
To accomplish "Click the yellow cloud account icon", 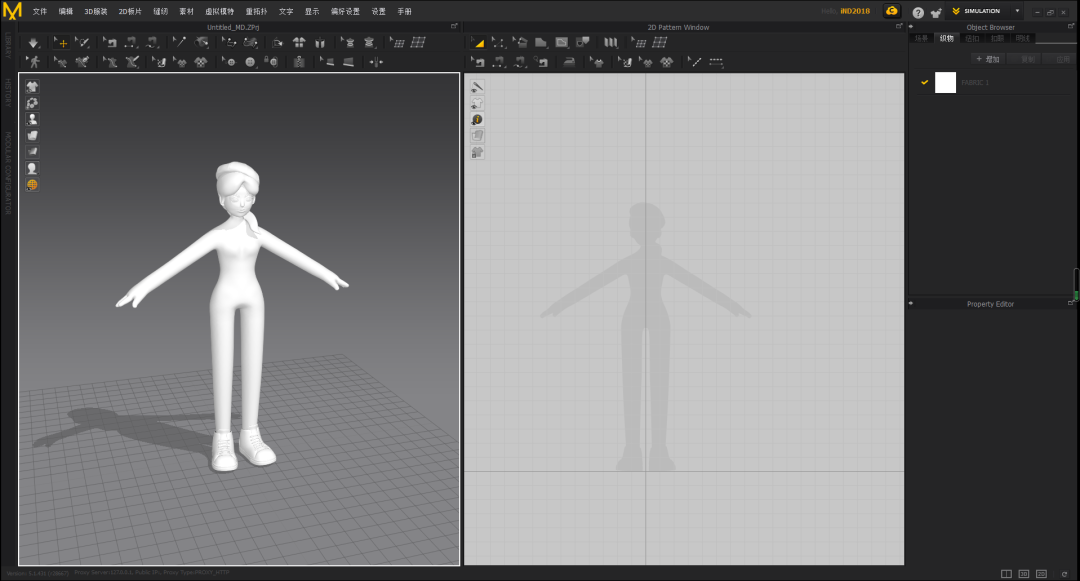I will tap(891, 11).
